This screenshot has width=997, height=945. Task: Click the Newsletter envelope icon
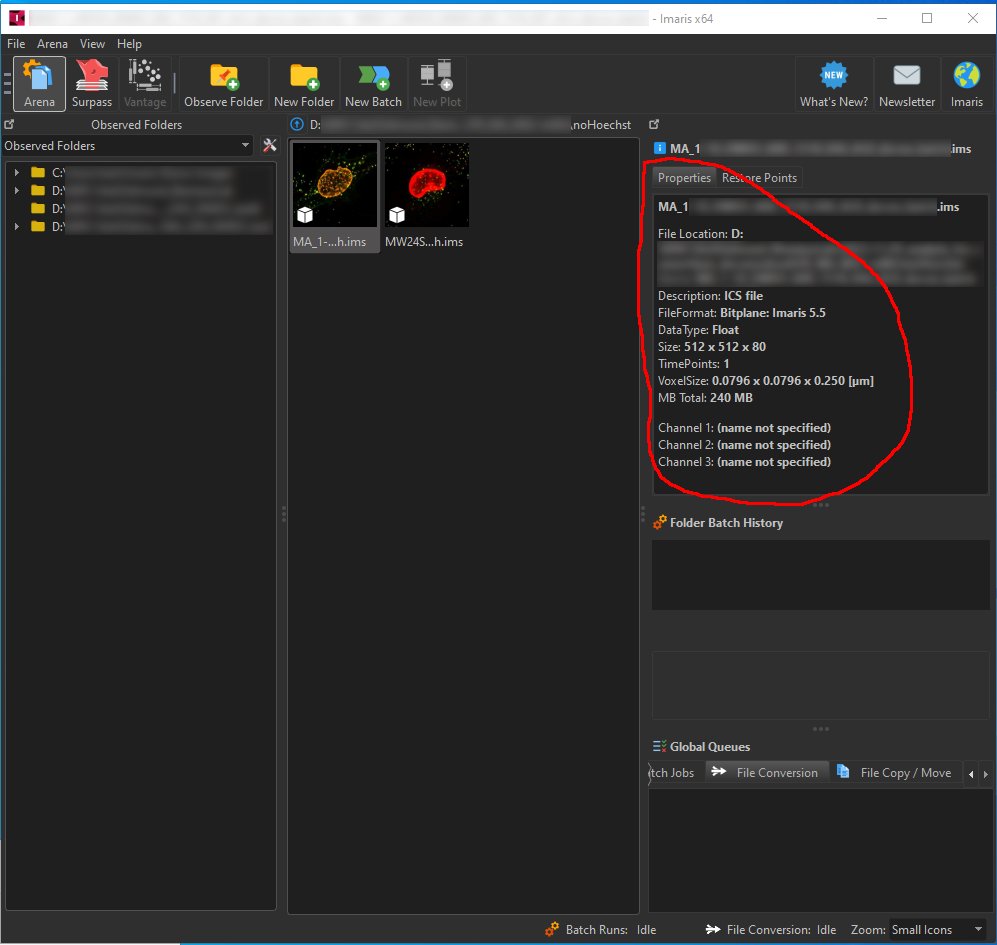906,83
